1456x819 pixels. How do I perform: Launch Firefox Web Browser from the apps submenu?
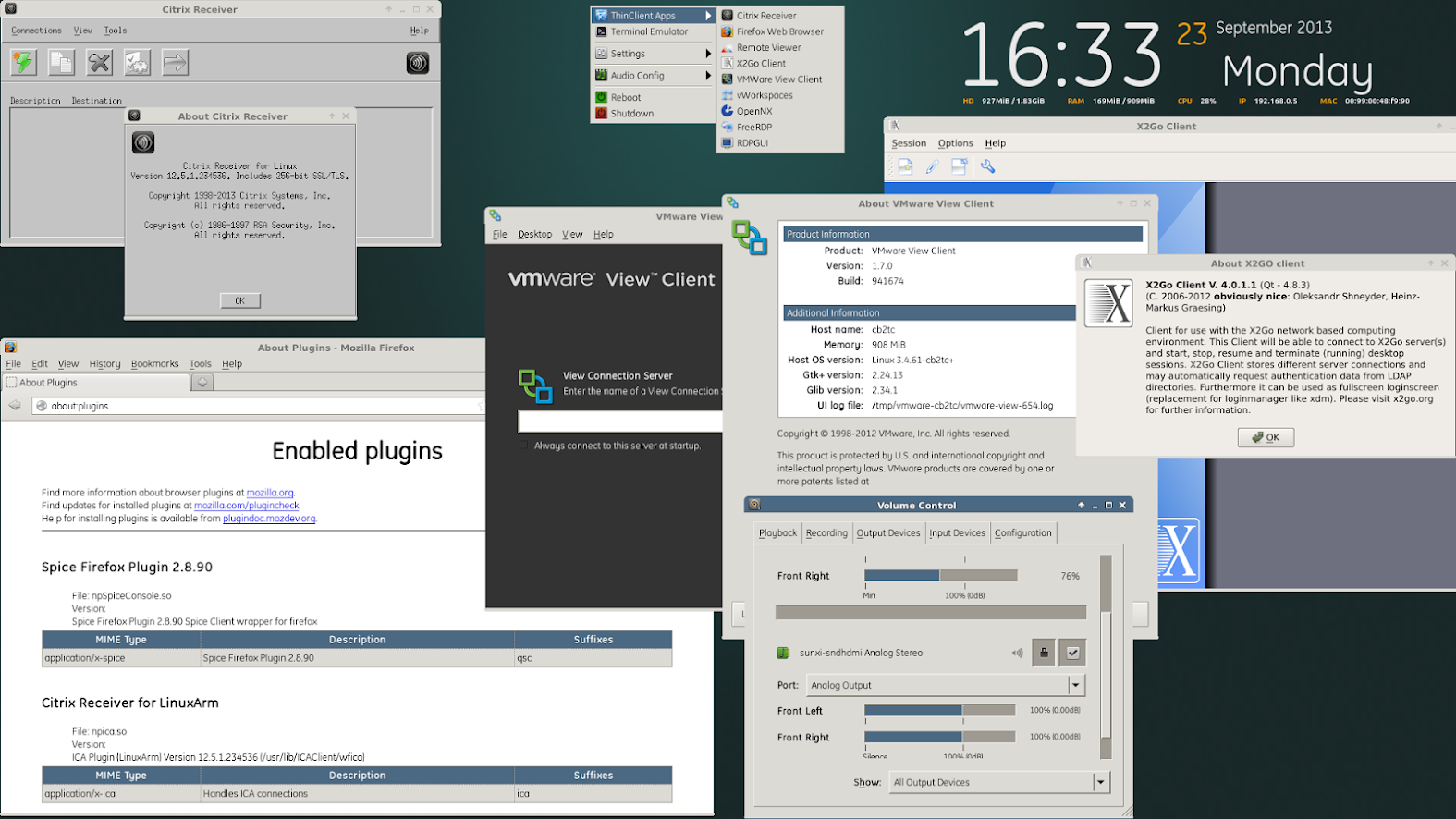point(780,31)
